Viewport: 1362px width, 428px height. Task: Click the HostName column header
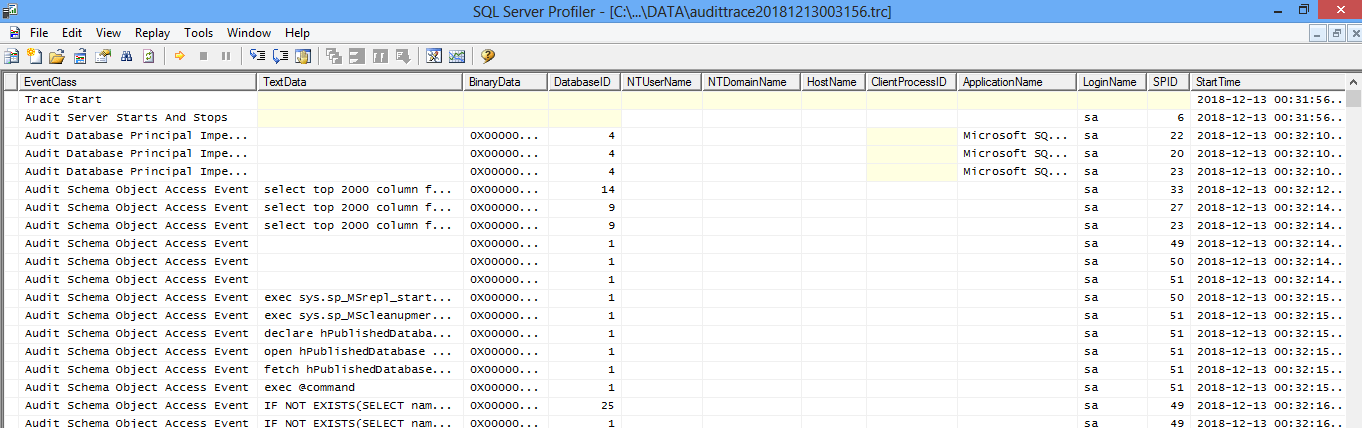pos(834,82)
